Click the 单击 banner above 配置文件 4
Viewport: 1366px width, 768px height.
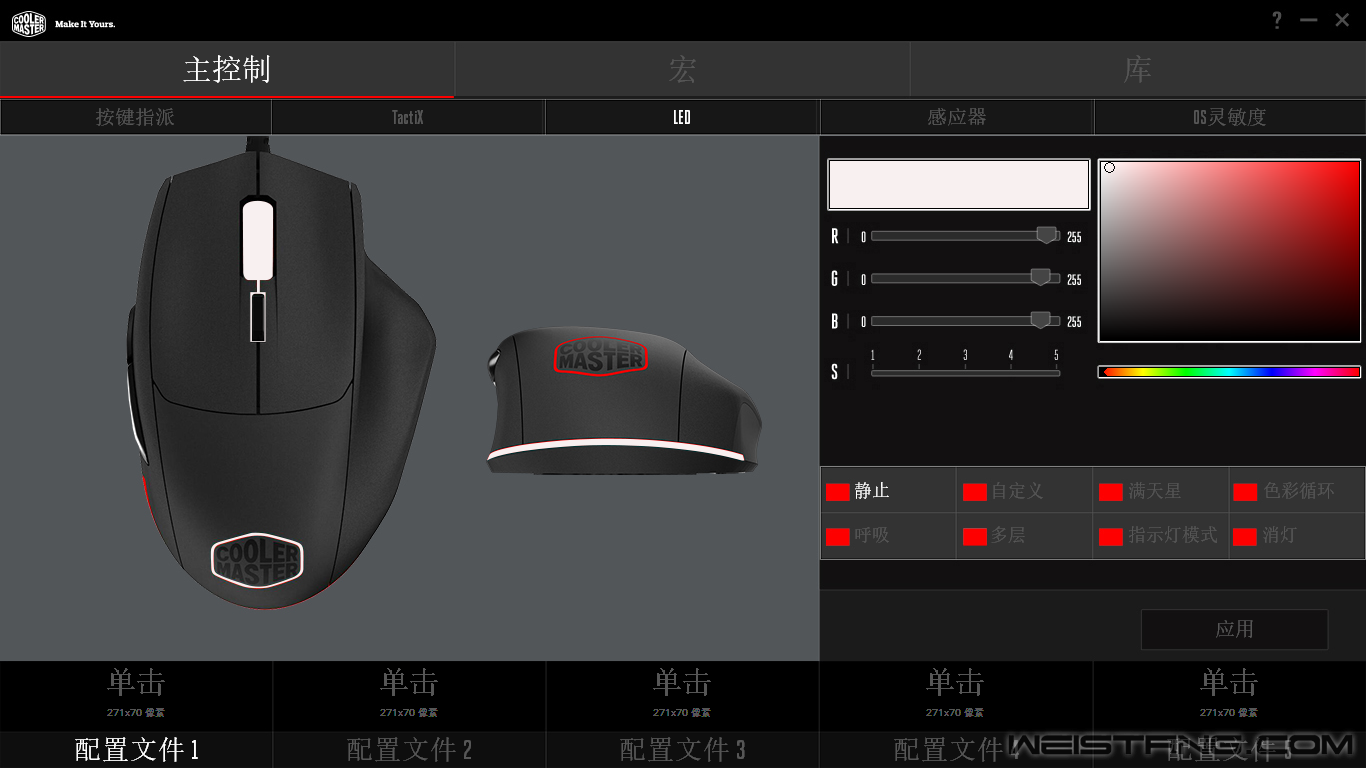coord(955,696)
